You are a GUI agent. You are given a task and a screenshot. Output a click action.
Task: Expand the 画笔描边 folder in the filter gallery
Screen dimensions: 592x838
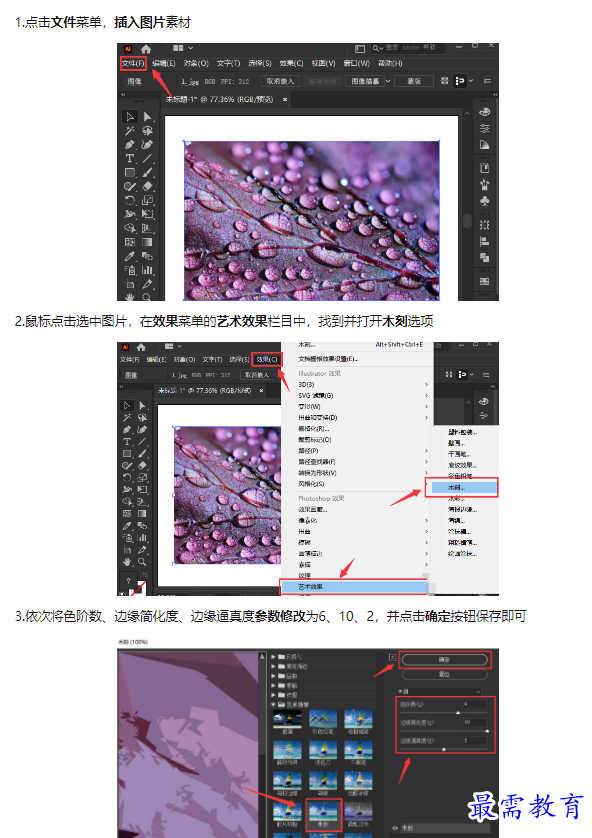274,666
